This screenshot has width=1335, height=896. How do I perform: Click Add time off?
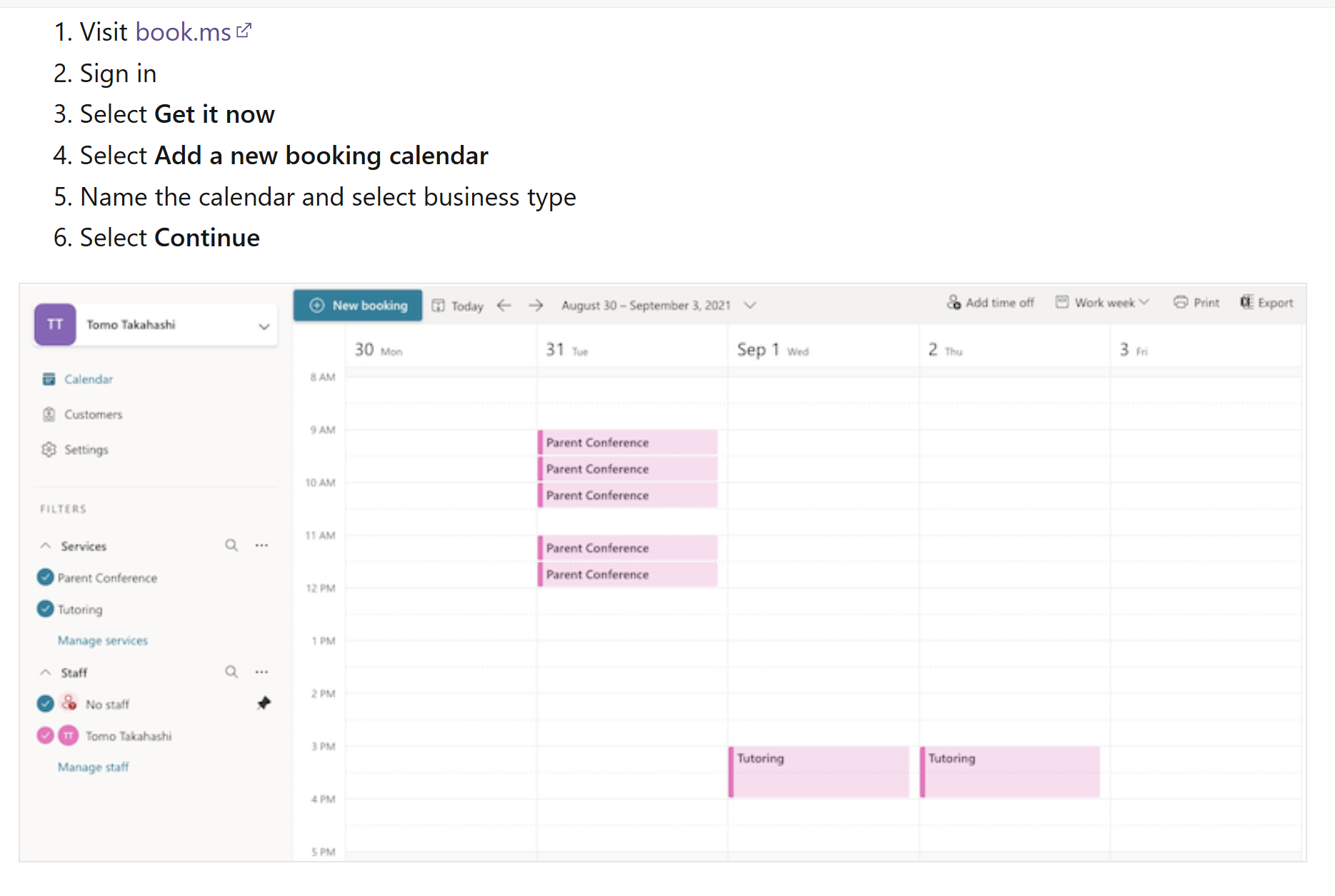point(990,303)
